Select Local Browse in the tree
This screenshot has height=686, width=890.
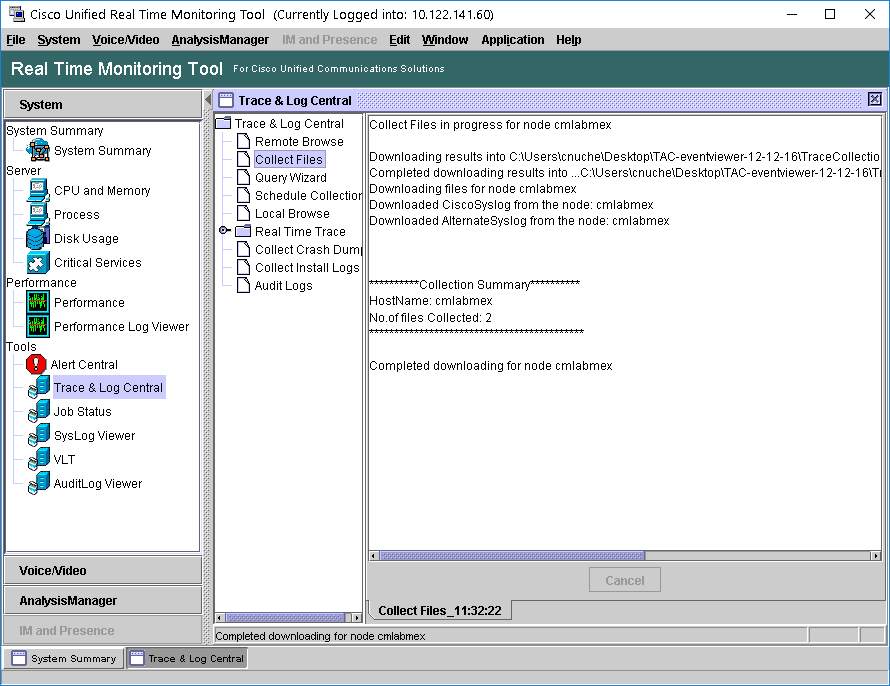[292, 213]
